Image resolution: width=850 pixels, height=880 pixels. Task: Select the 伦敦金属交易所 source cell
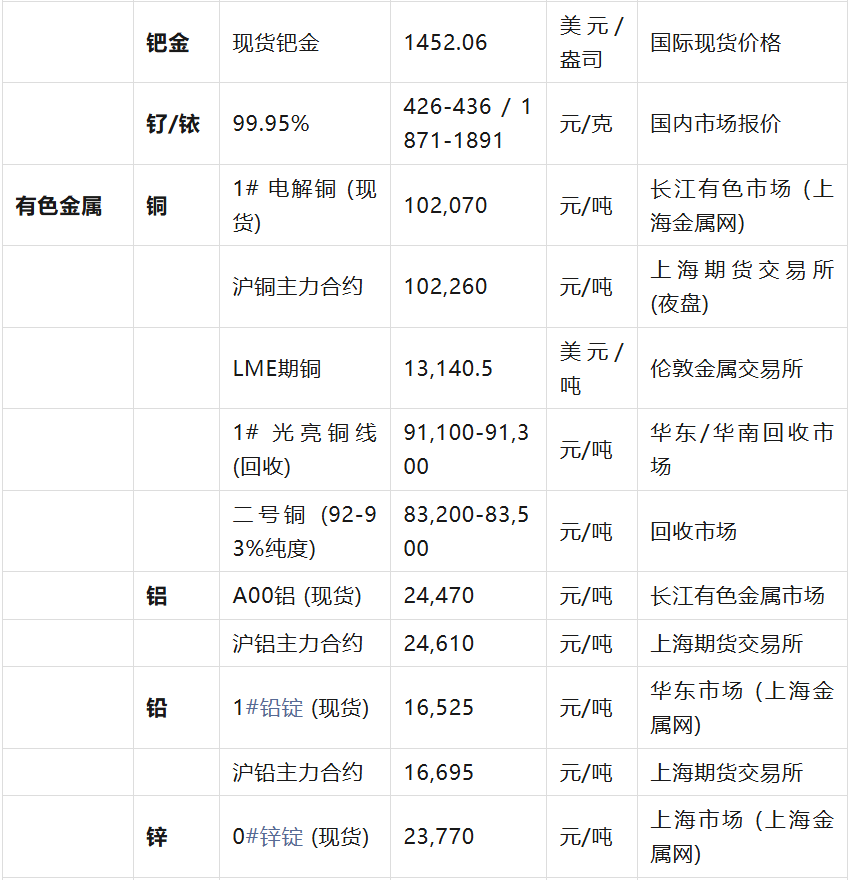pos(726,369)
